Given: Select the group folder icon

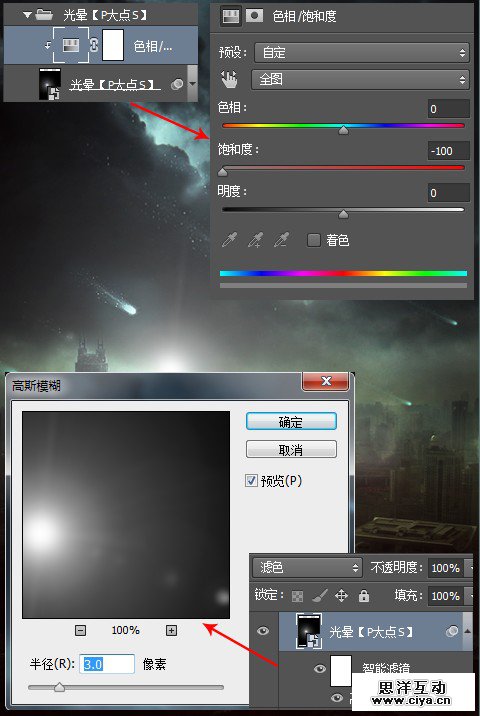Looking at the screenshot, I should (x=44, y=15).
